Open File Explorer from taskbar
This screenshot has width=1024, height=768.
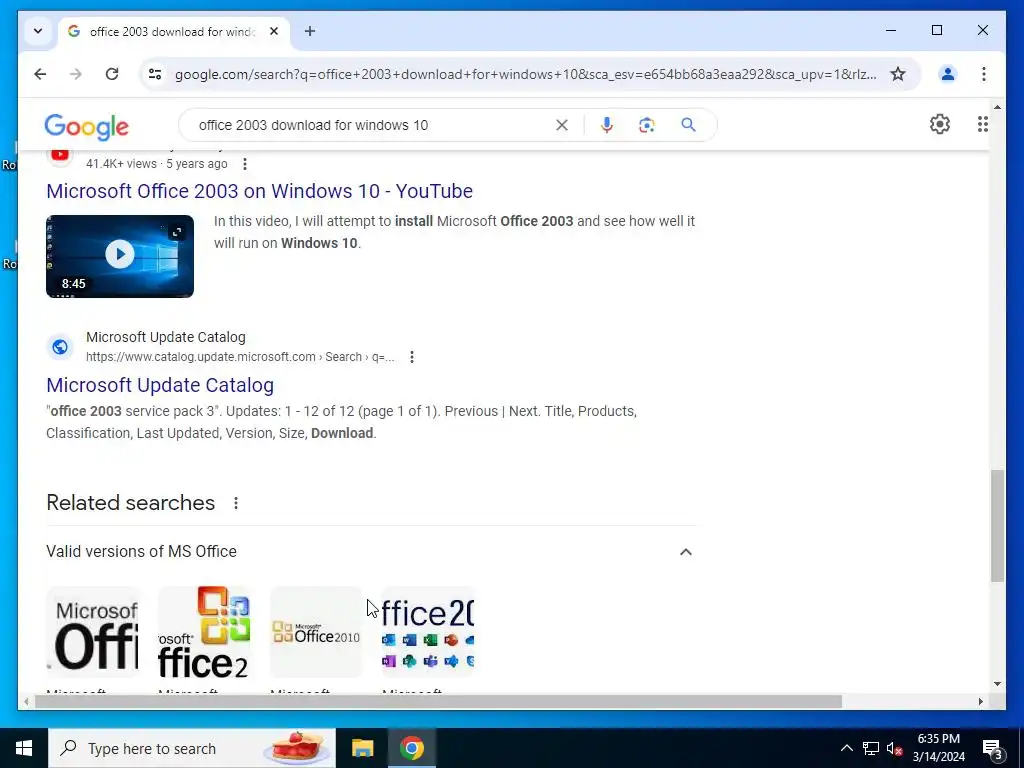click(362, 748)
